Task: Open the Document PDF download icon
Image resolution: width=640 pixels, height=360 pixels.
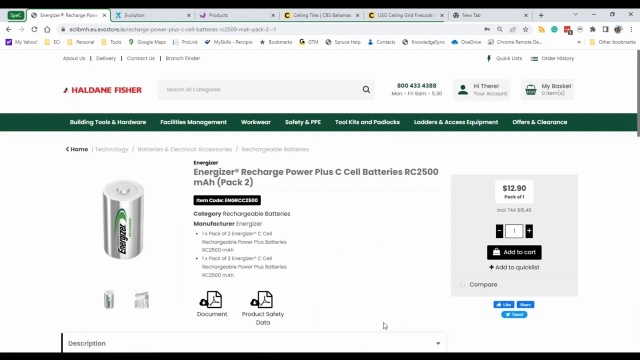Action: [211, 300]
